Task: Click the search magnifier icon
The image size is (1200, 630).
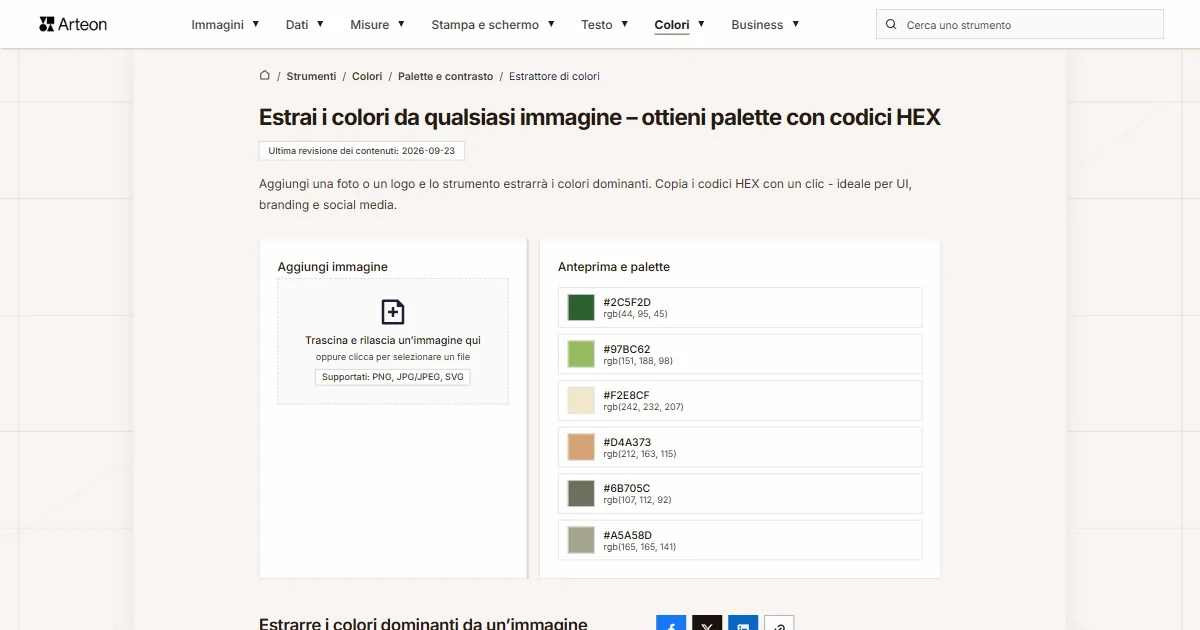Action: pyautogui.click(x=891, y=25)
